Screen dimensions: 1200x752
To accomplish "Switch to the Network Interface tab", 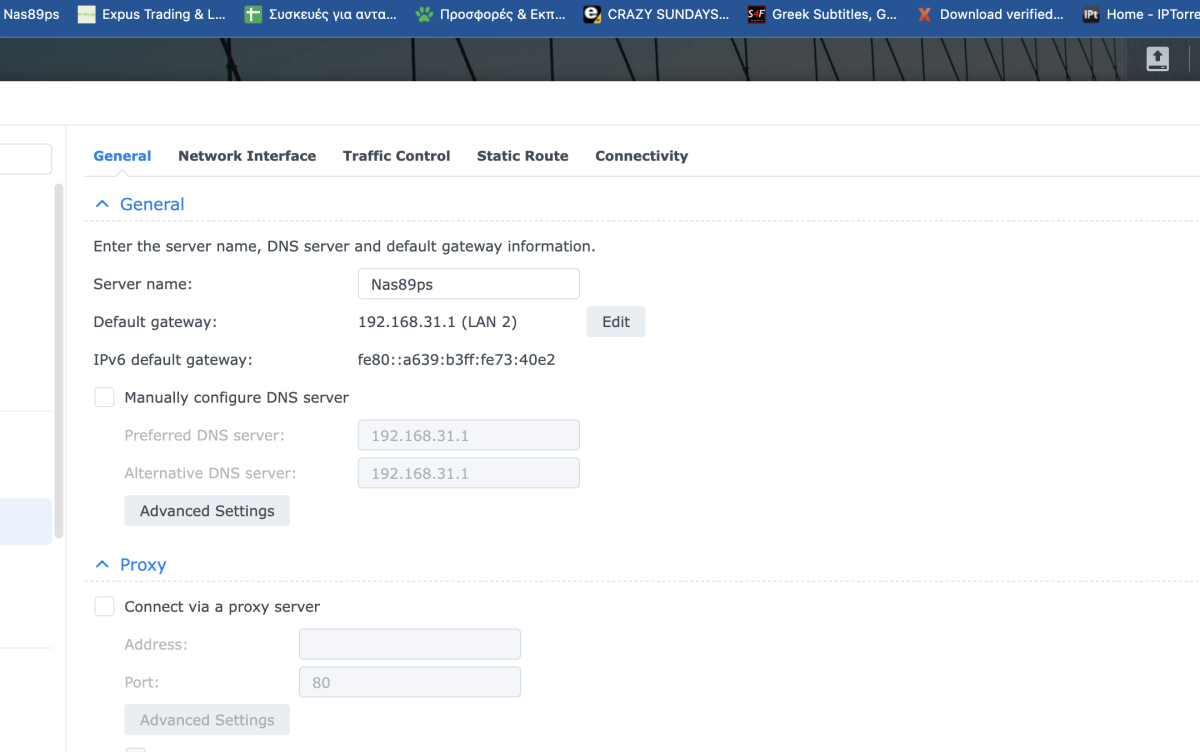I will [x=247, y=156].
